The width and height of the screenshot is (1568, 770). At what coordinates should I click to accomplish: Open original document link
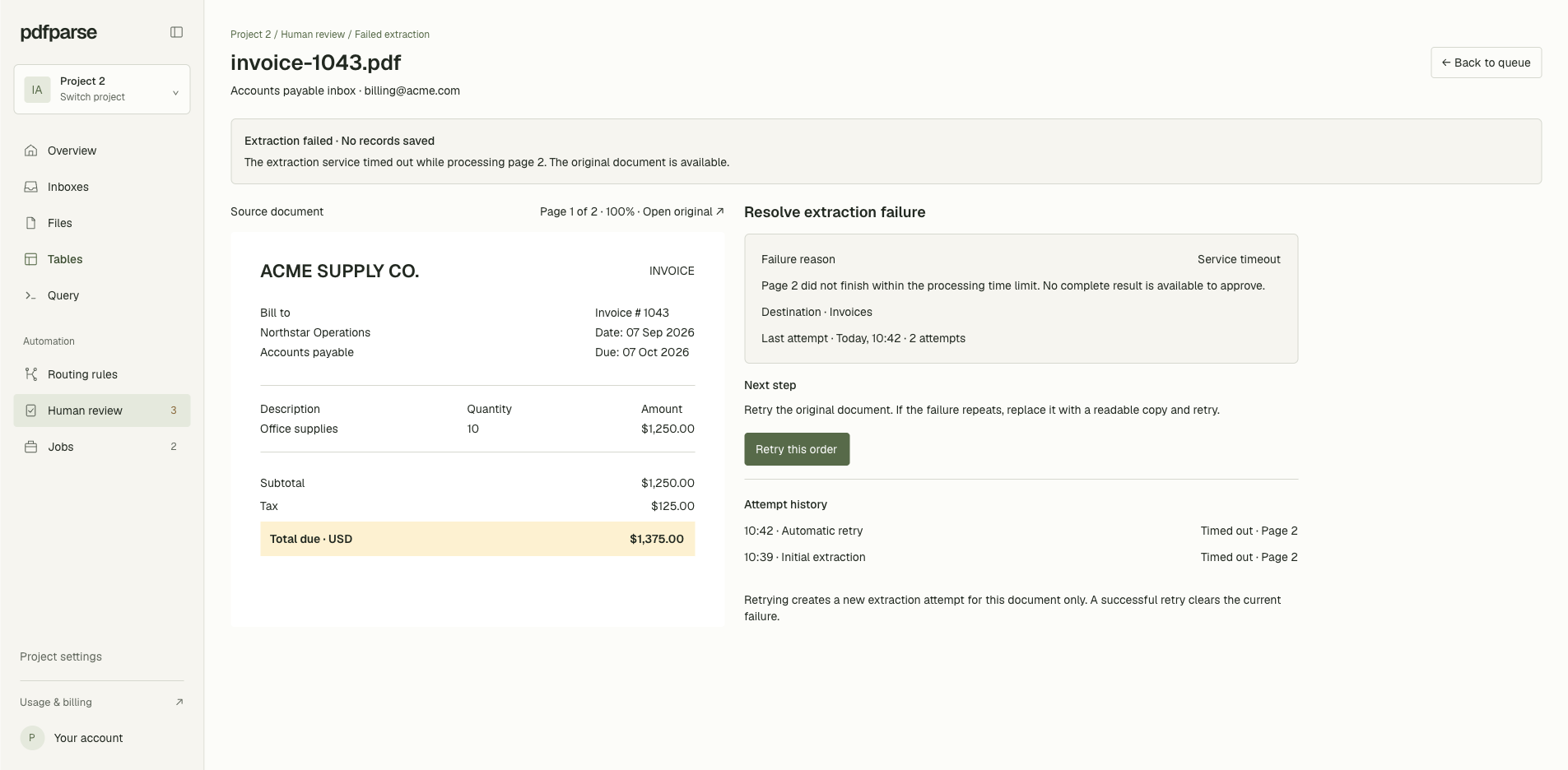point(683,211)
